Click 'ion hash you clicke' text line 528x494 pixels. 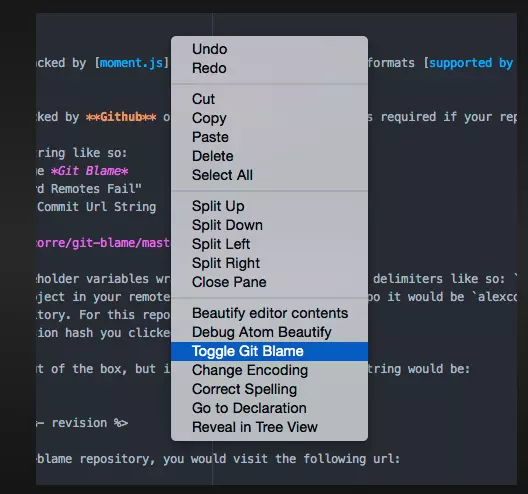(x=103, y=333)
